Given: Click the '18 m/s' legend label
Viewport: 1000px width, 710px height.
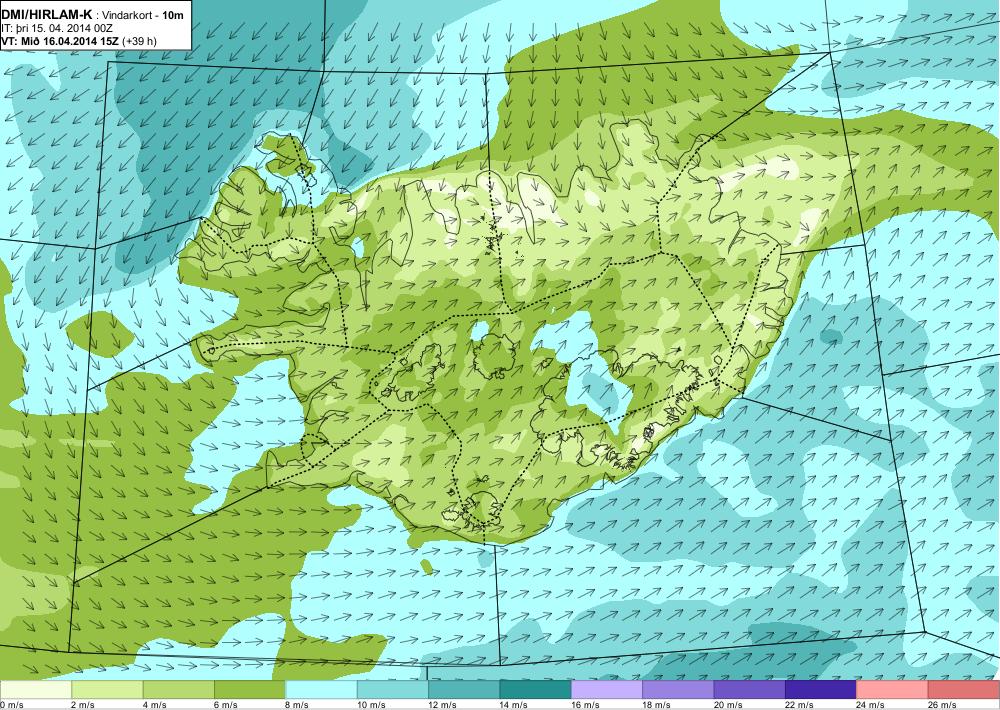Looking at the screenshot, I should (x=656, y=704).
